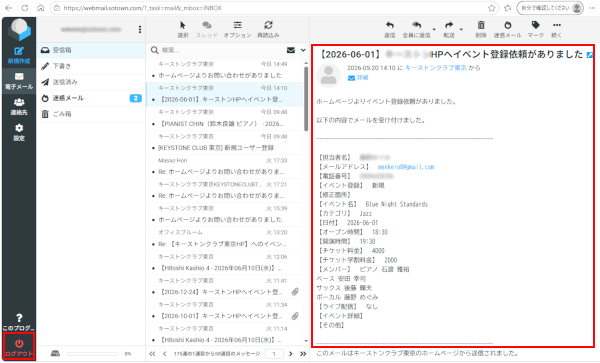Click the disk quota usage bar
Image resolution: width=600 pixels, height=363 pixels.
pyautogui.click(x=93, y=354)
